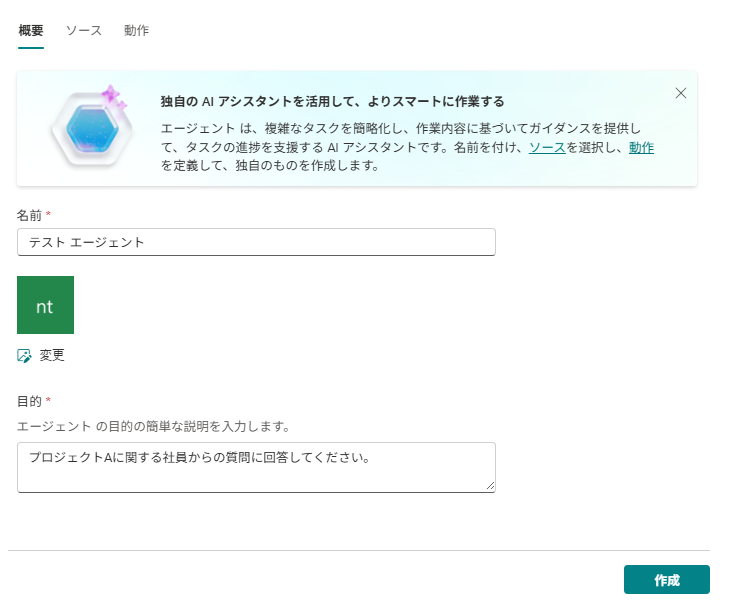Image resolution: width=729 pixels, height=615 pixels.
Task: Click the bold banner heading about AI アシスタント
Action: click(332, 102)
